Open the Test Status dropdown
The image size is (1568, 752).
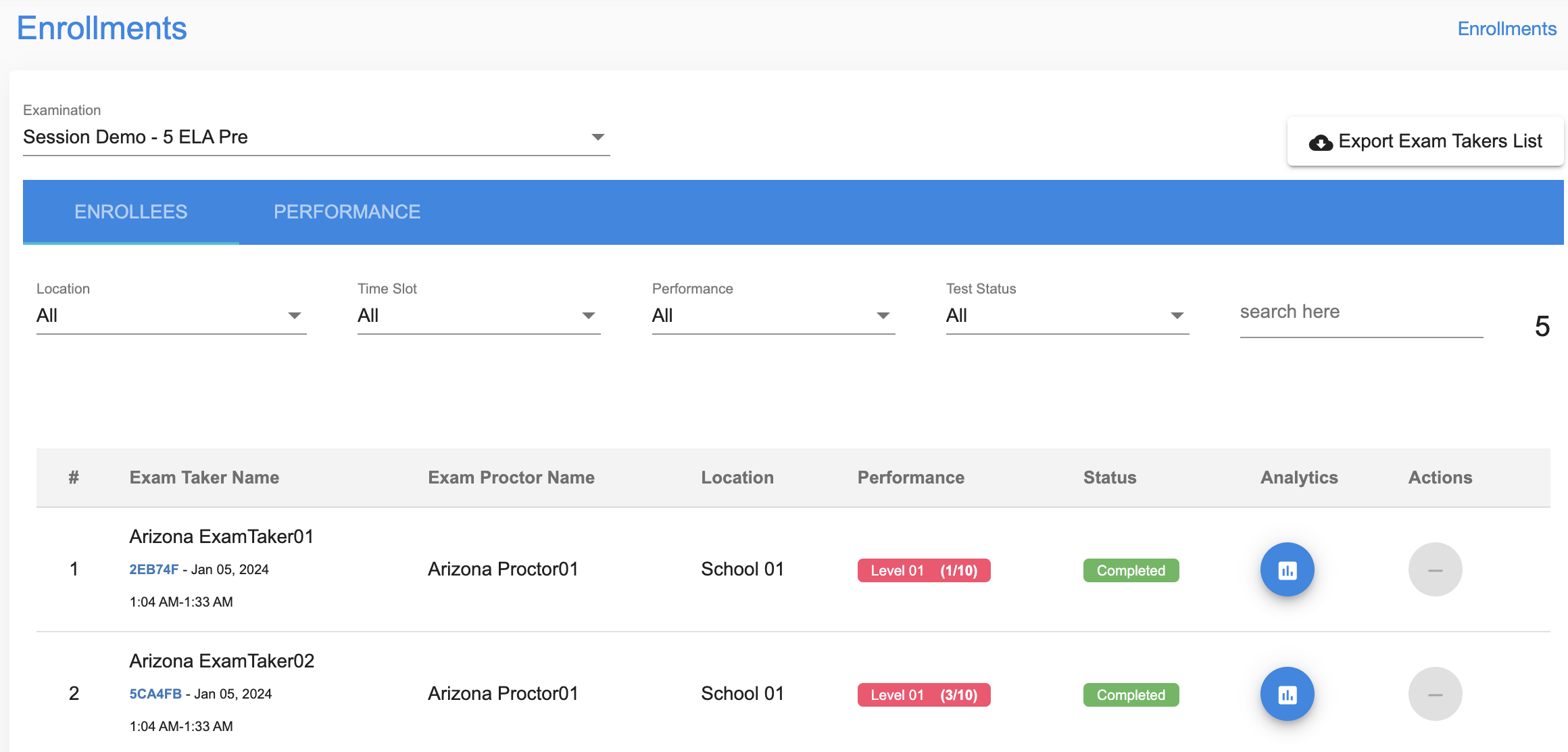[1177, 314]
